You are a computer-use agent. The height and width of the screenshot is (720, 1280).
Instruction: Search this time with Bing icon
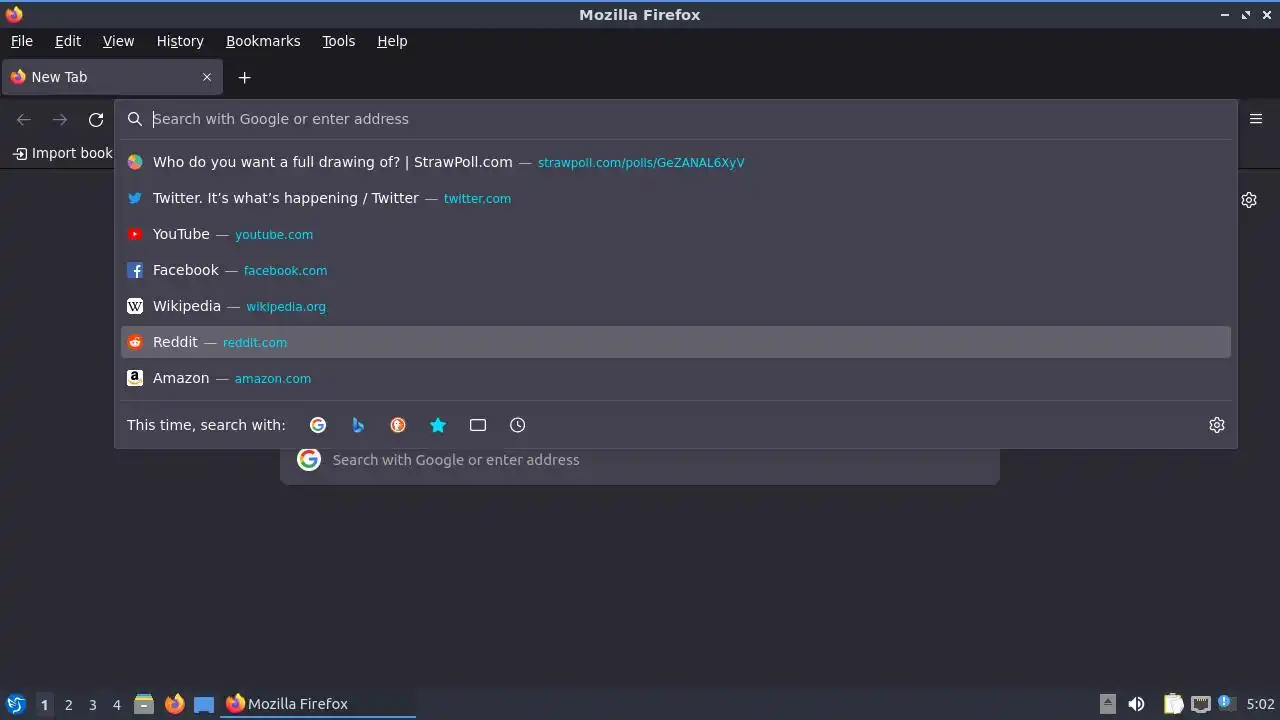click(358, 425)
